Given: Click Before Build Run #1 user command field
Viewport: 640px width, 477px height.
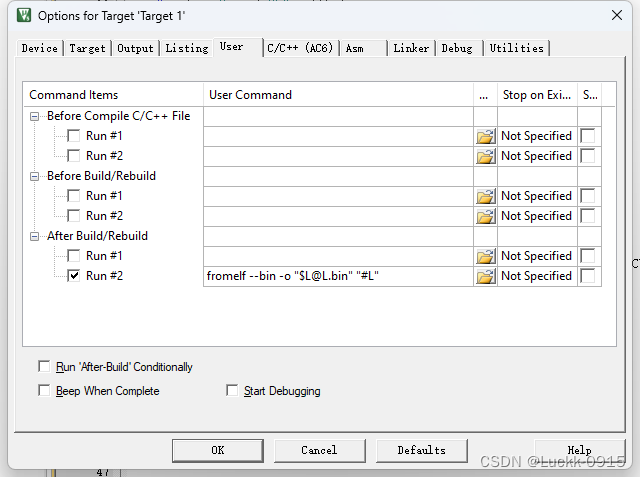Looking at the screenshot, I should pos(338,196).
